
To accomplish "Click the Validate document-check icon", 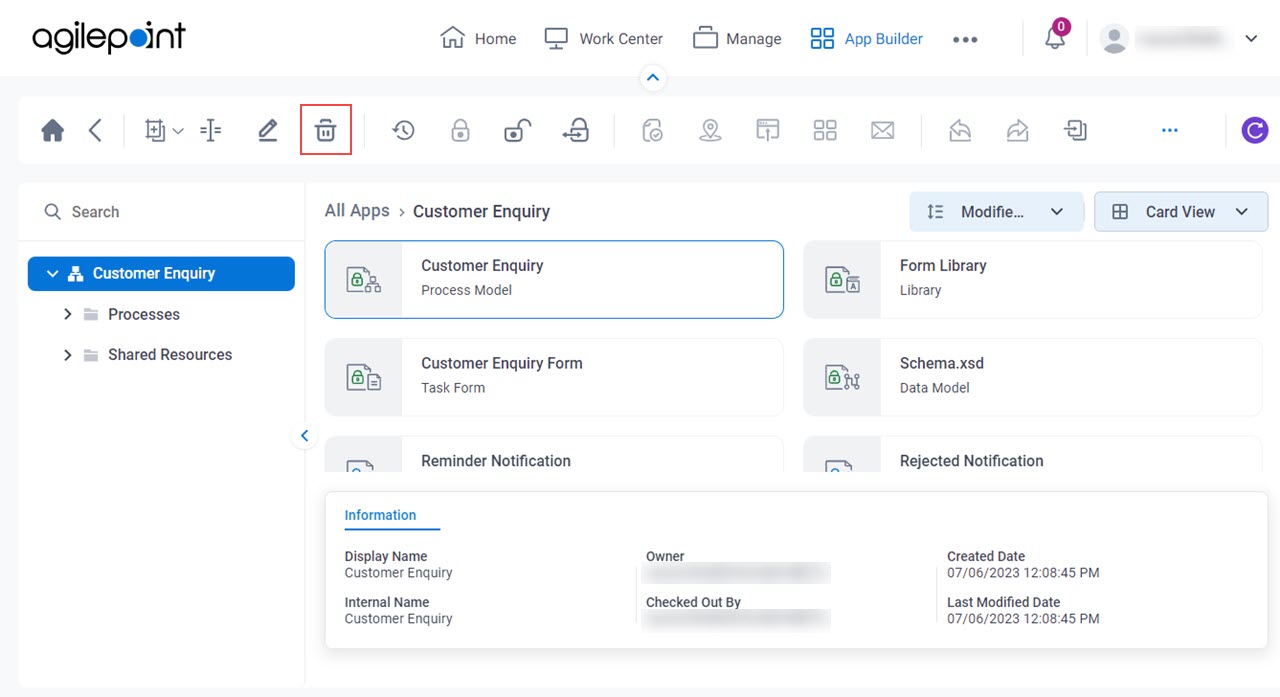I will pos(652,130).
